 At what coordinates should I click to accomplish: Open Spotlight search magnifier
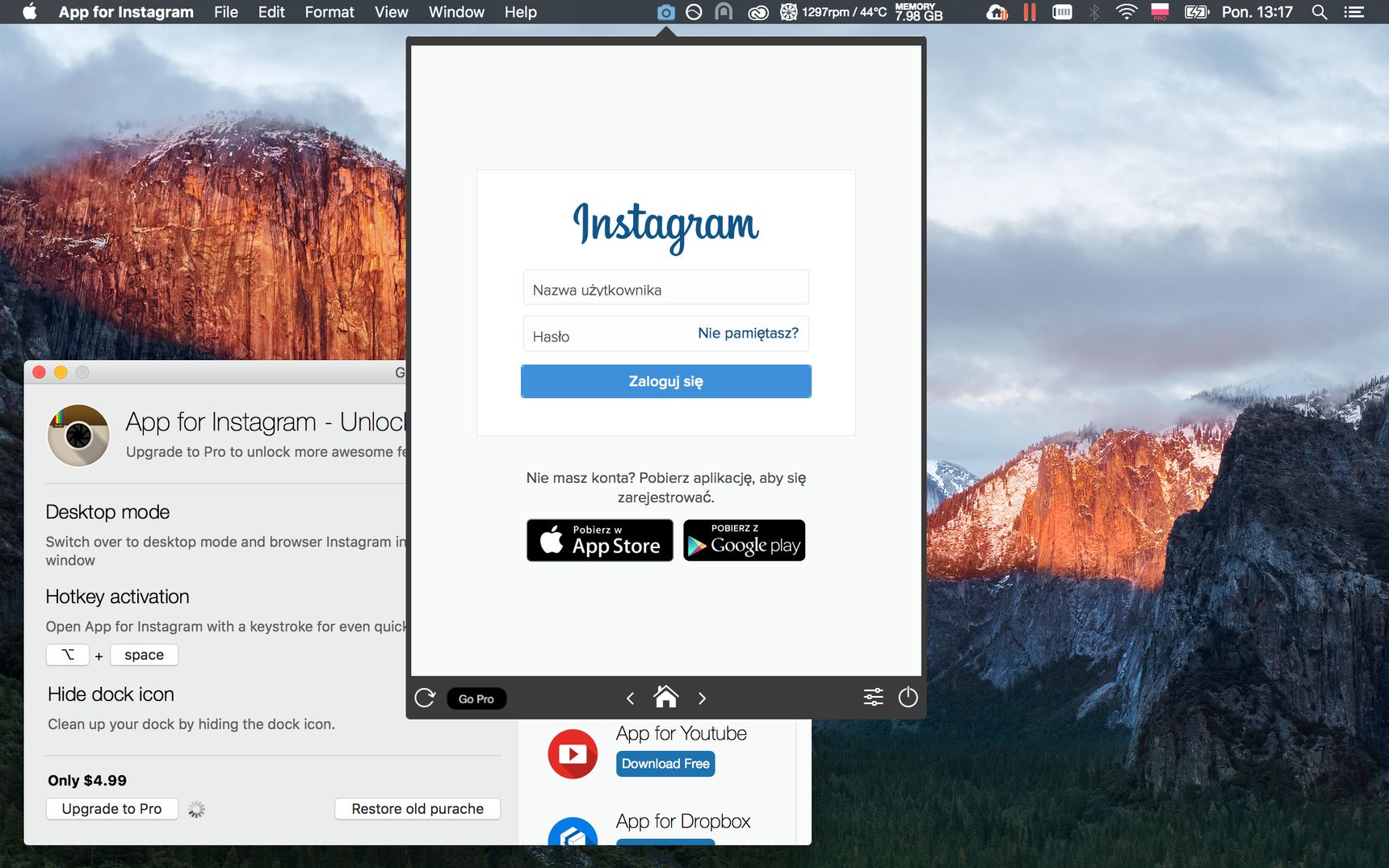pos(1319,12)
